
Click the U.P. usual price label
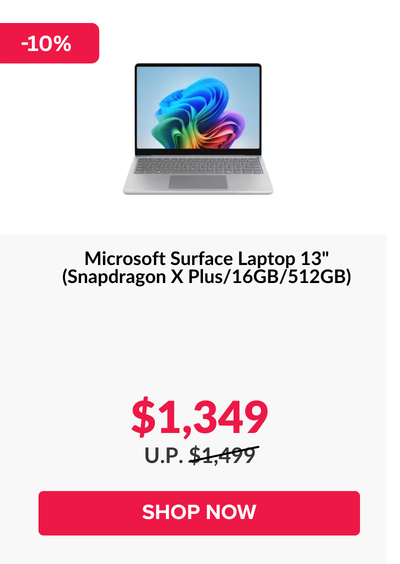164,456
